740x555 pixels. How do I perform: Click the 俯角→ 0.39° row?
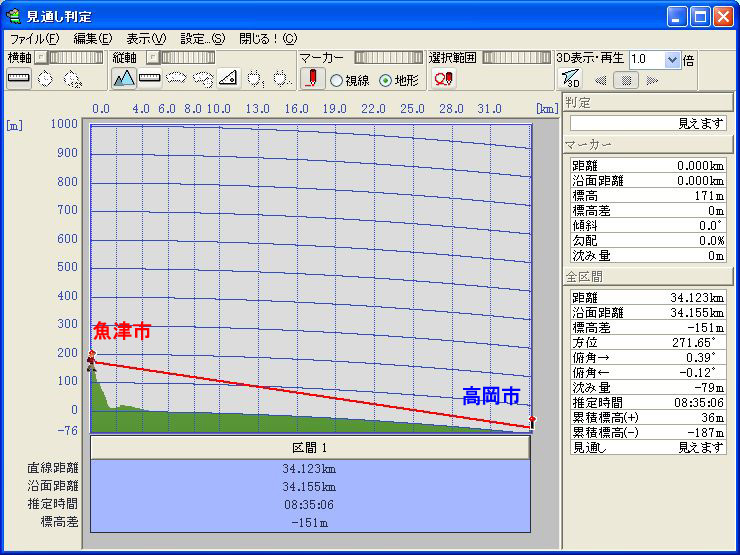tap(648, 357)
